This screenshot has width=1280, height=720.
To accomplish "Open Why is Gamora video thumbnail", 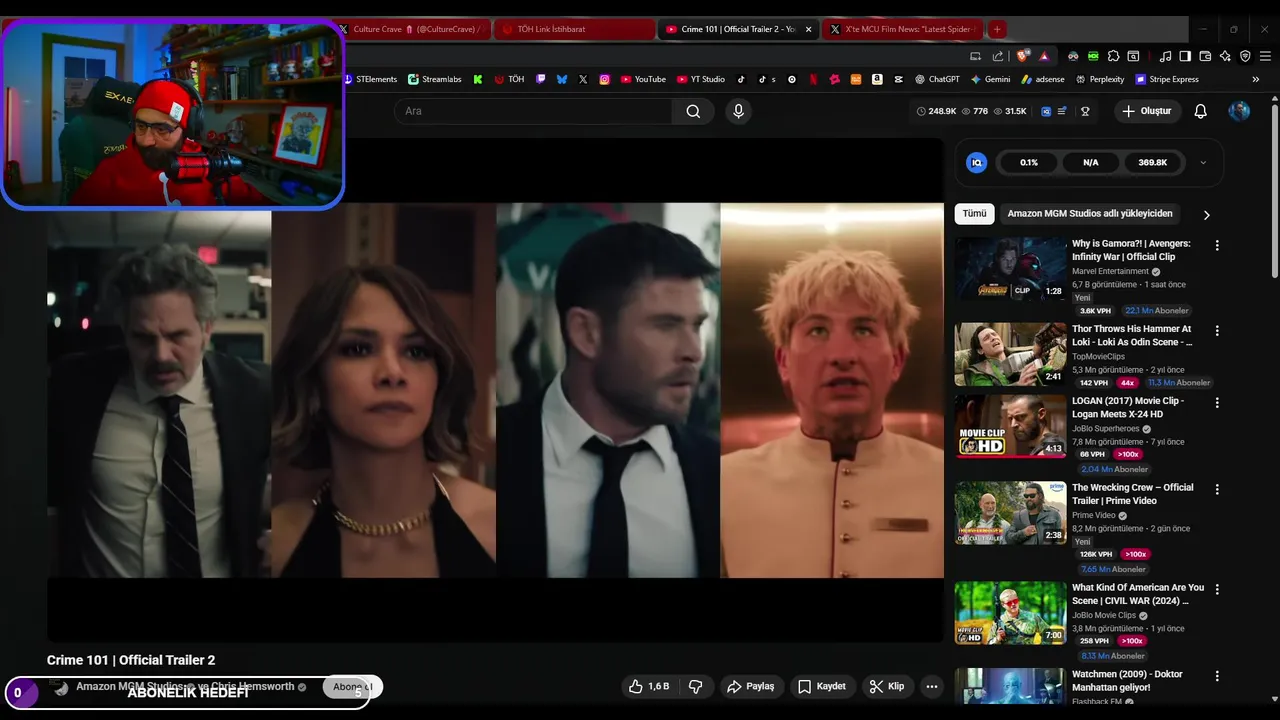I will [x=1010, y=269].
